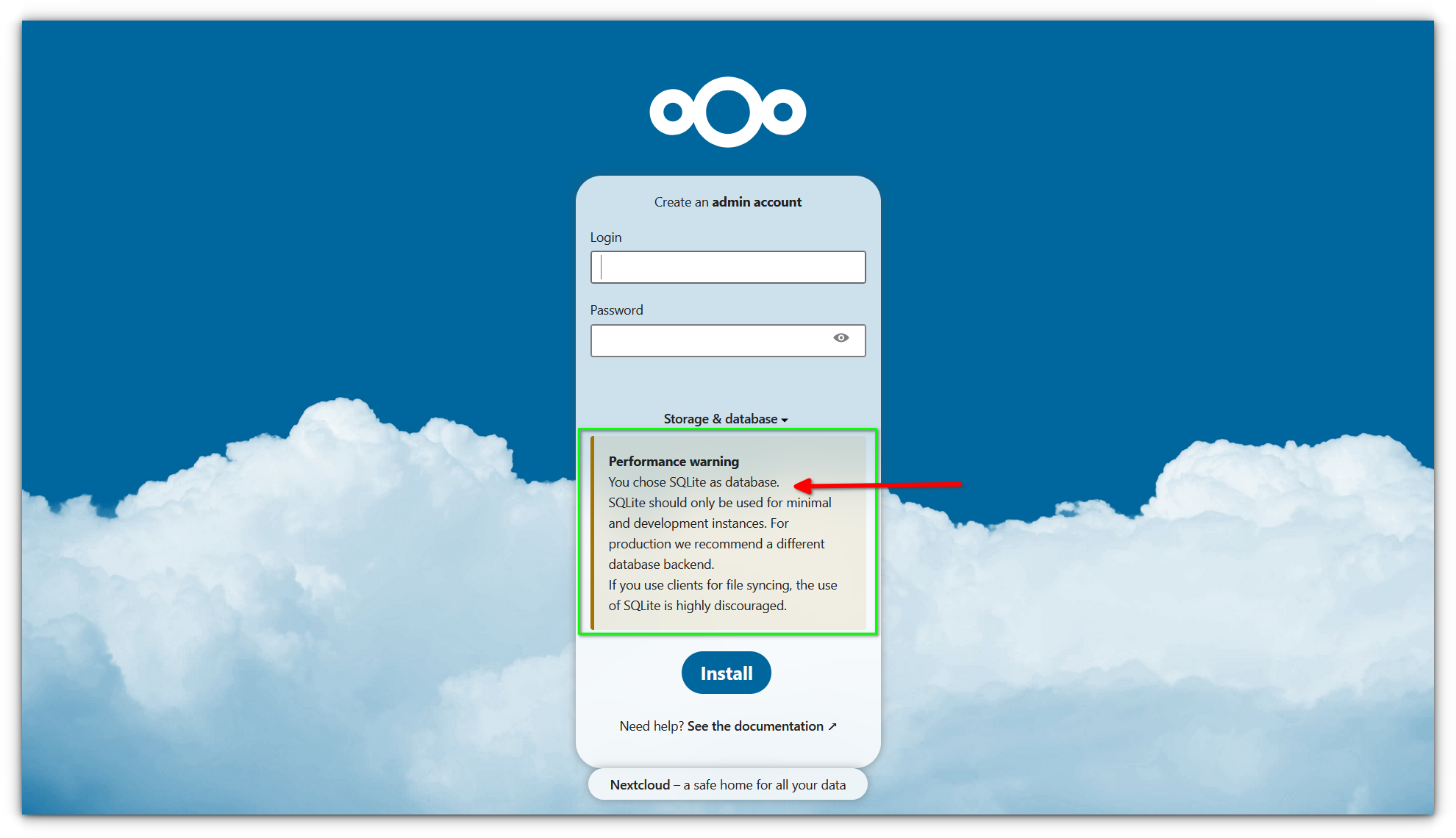This screenshot has width=1456, height=838.
Task: Click the Login field label
Action: pos(606,237)
